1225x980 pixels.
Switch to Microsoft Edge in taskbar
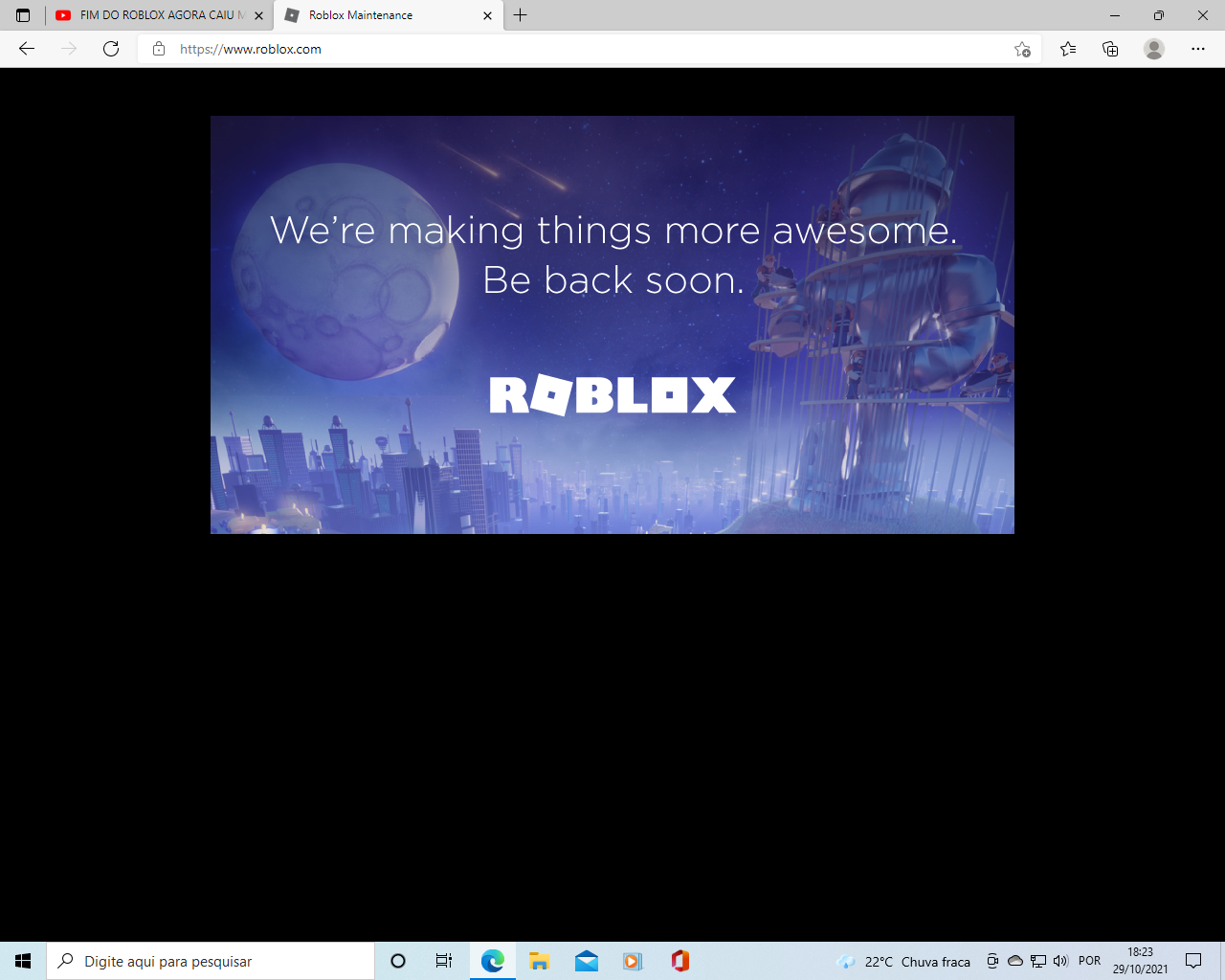[493, 961]
